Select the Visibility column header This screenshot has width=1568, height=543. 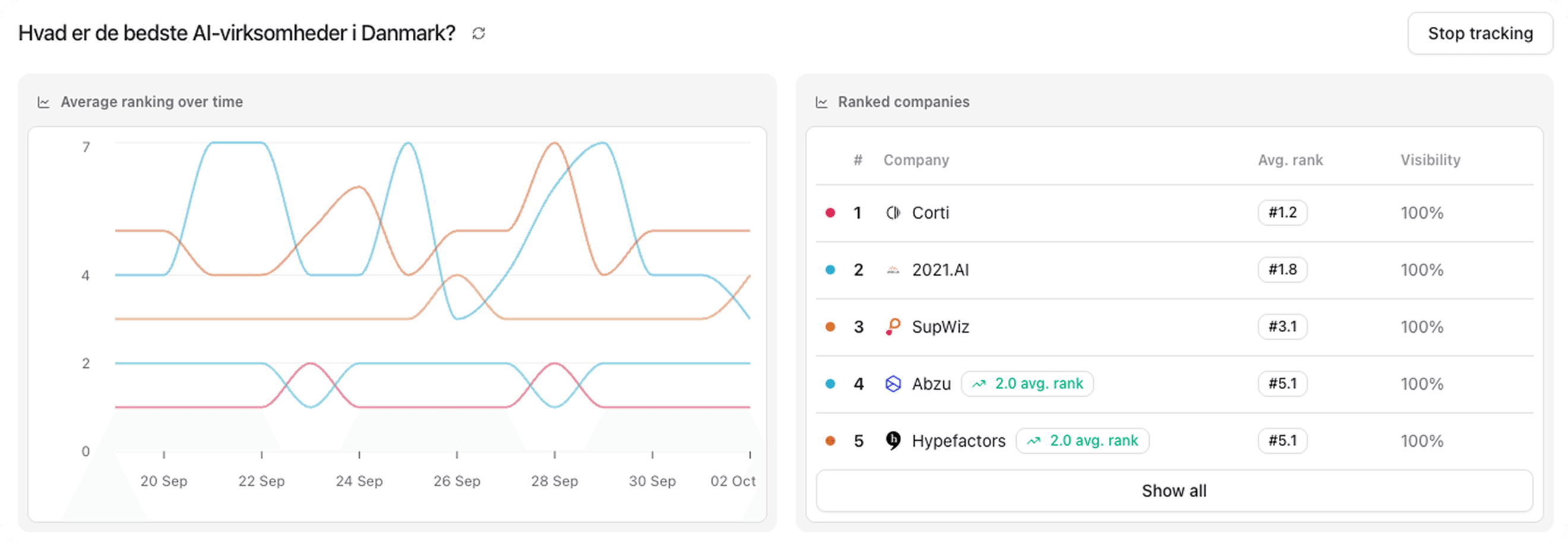(1430, 160)
